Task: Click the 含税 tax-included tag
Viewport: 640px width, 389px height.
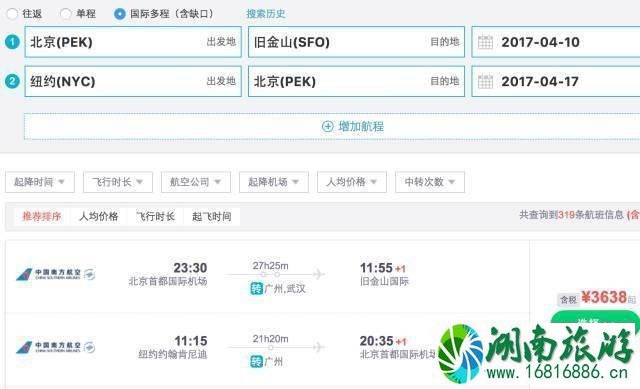Action: click(568, 300)
